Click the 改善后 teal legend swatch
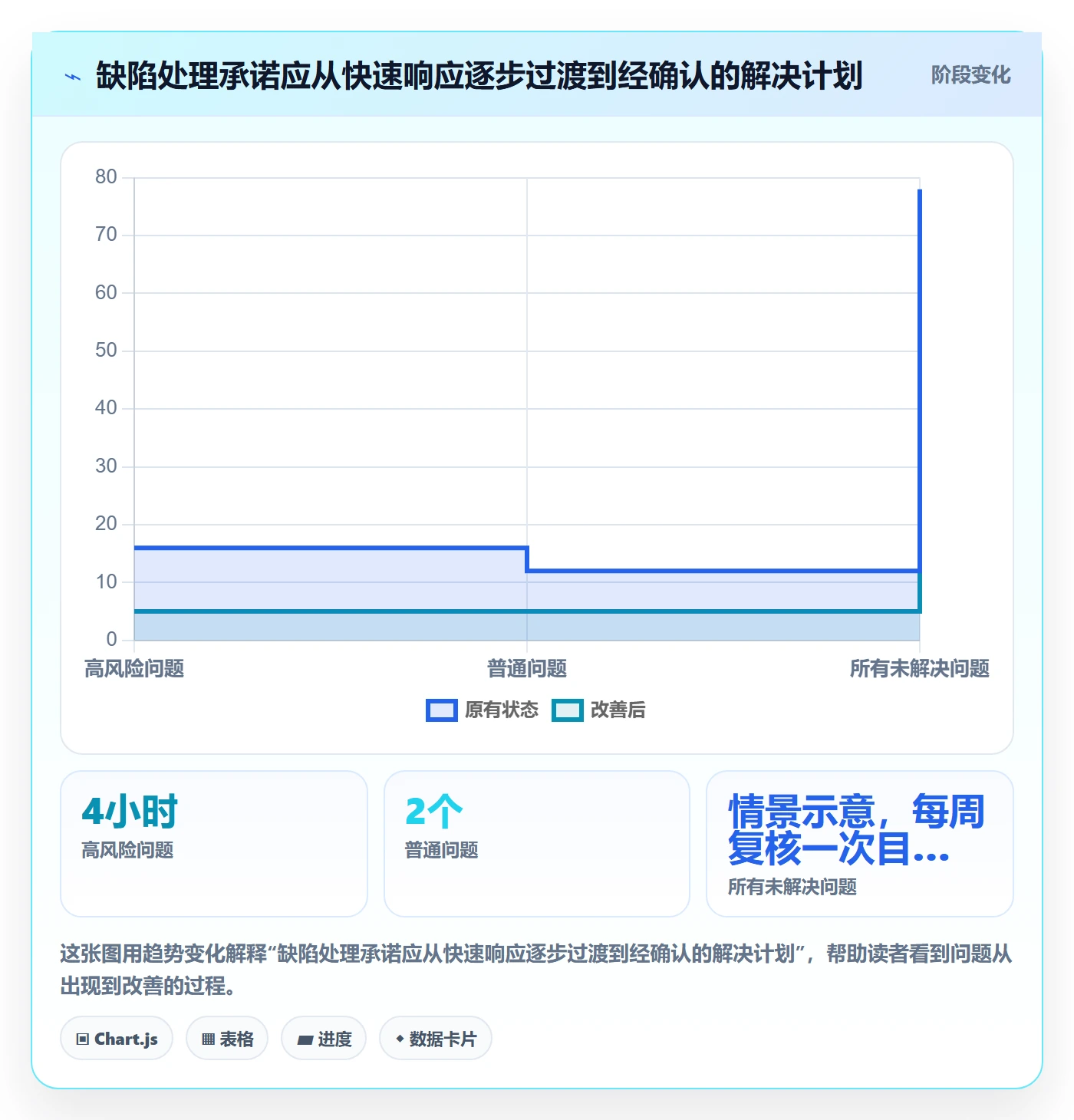The width and height of the screenshot is (1074, 1120). [x=568, y=710]
